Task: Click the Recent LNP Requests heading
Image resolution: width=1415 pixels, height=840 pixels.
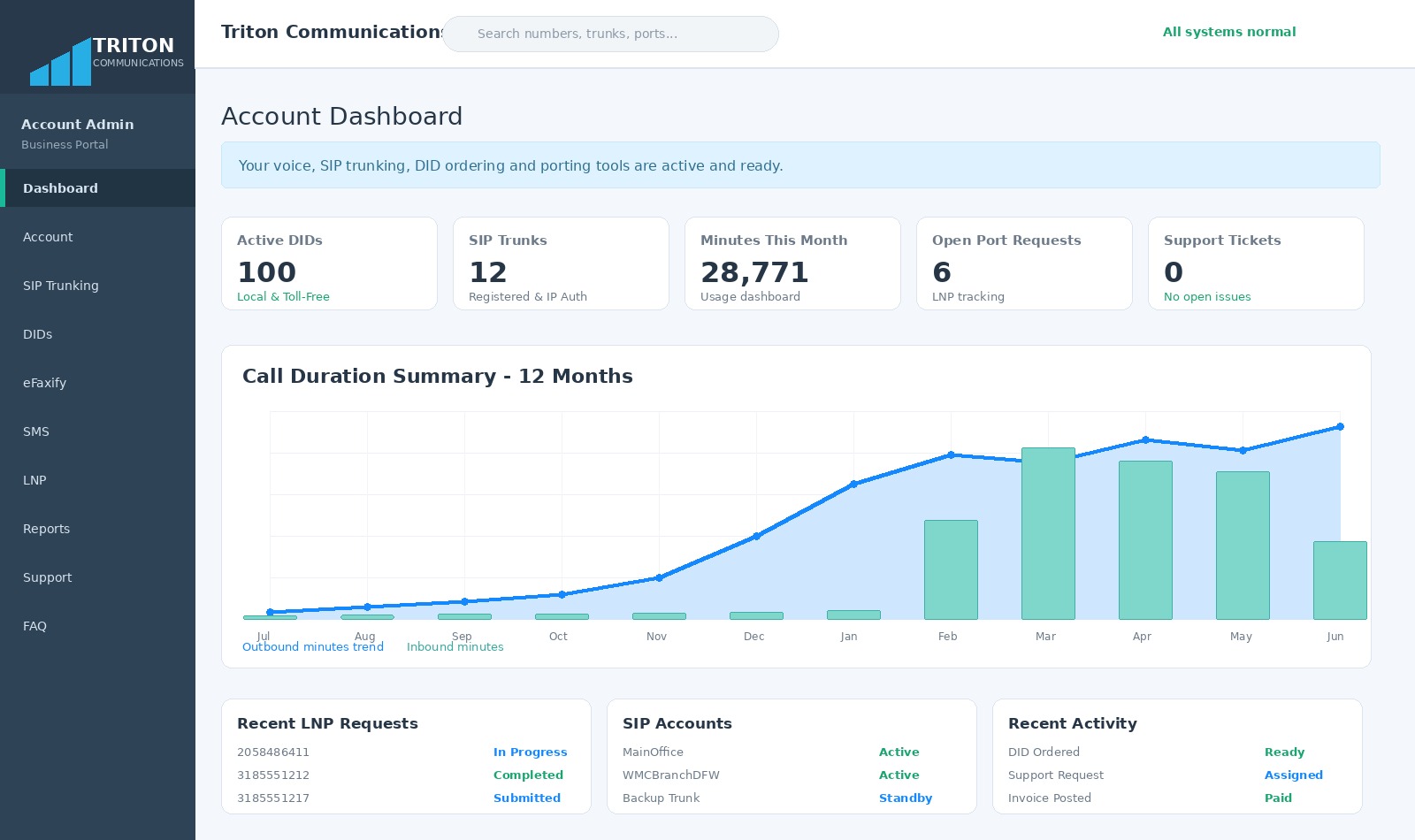Action: (327, 723)
